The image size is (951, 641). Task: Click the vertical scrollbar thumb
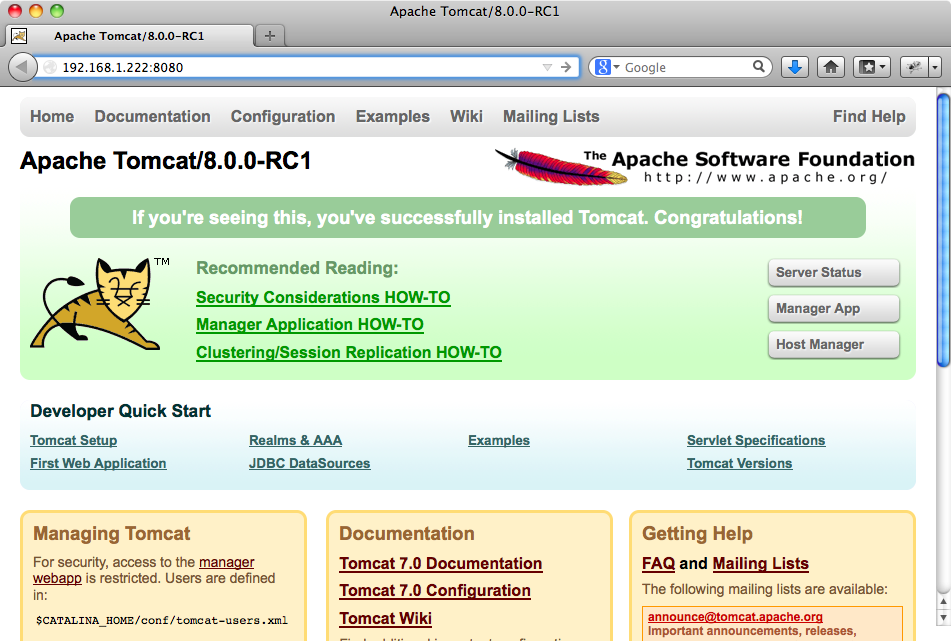(x=943, y=229)
